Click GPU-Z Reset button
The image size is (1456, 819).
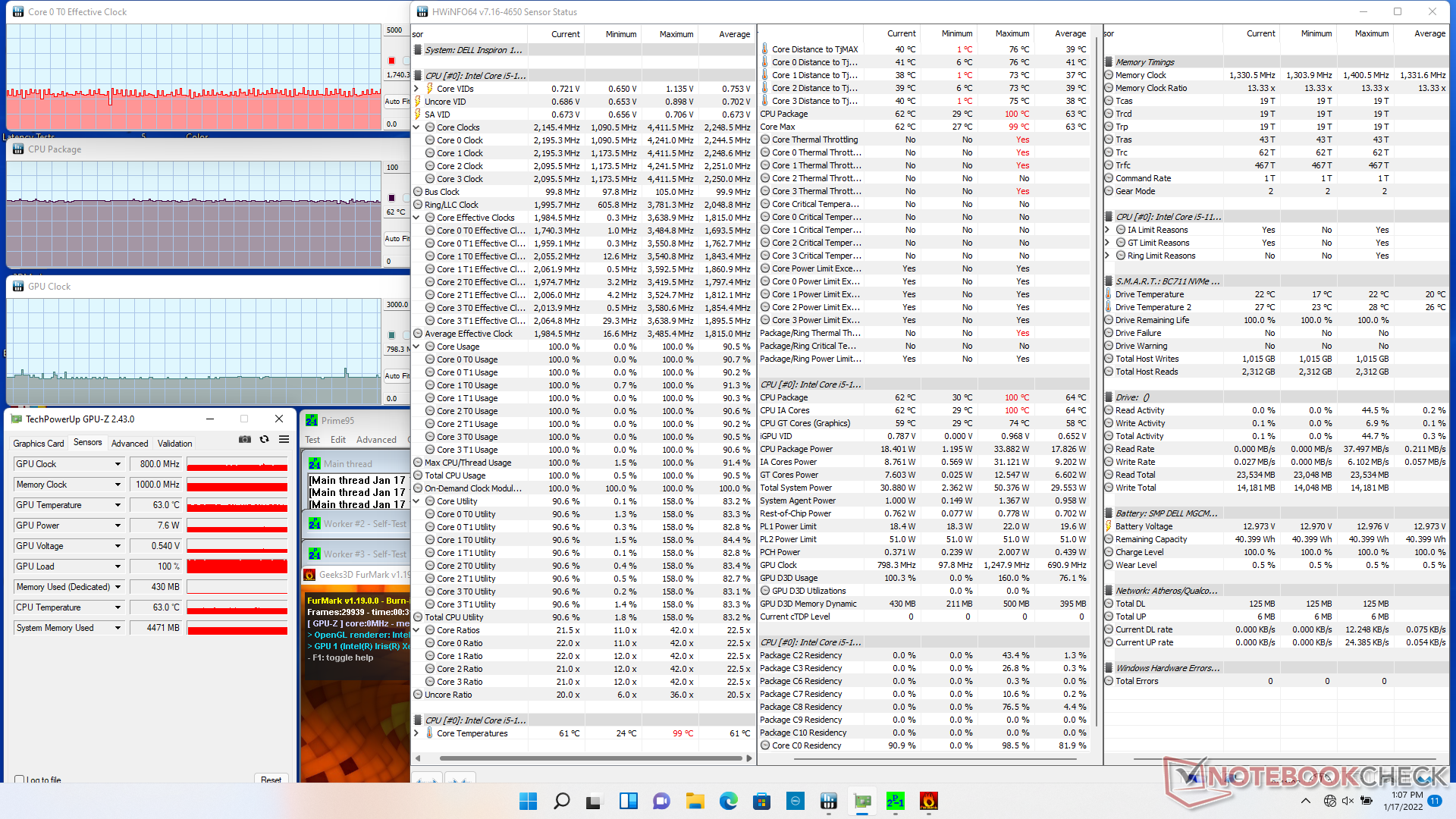coord(271,780)
